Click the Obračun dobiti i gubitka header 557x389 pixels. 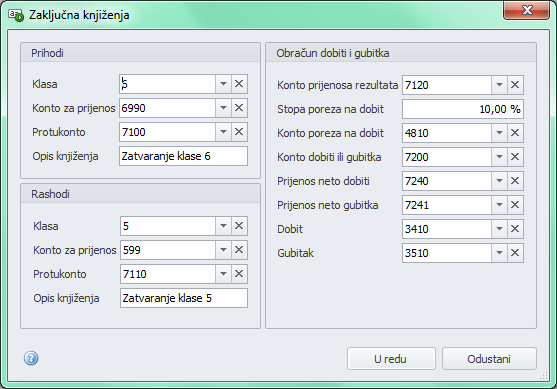401,53
